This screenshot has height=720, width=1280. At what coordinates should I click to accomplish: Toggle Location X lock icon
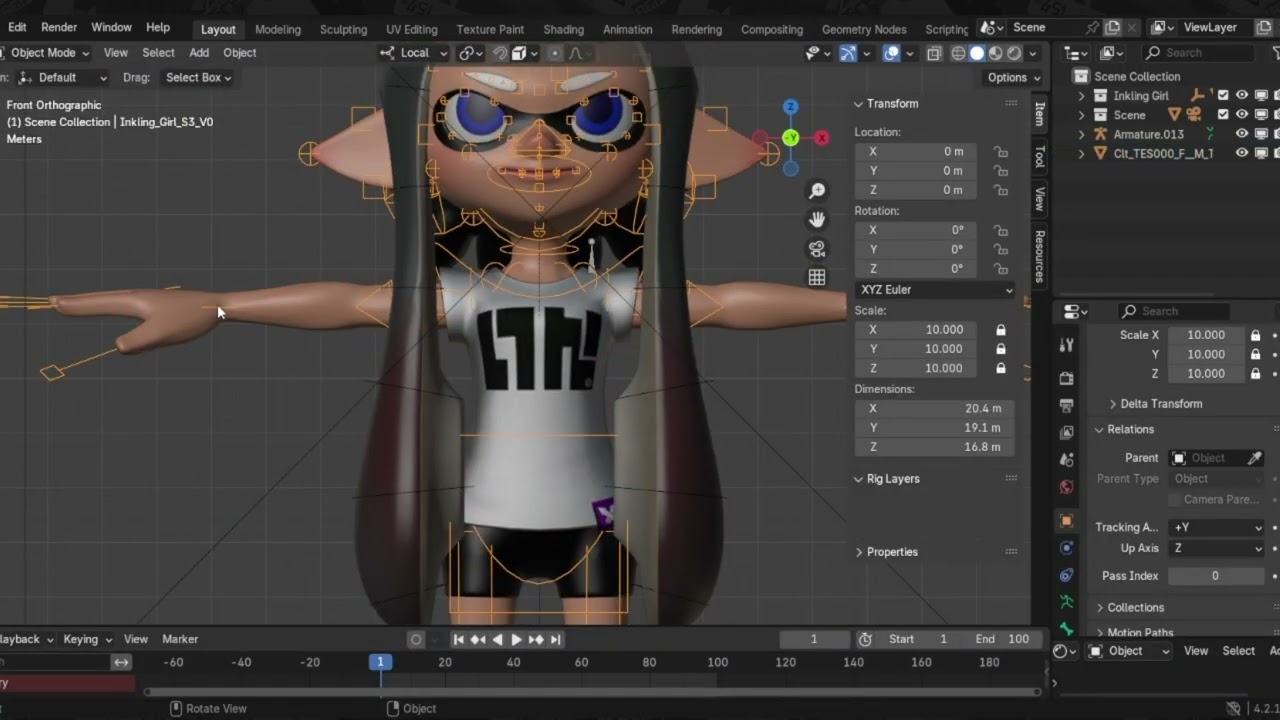click(1000, 152)
